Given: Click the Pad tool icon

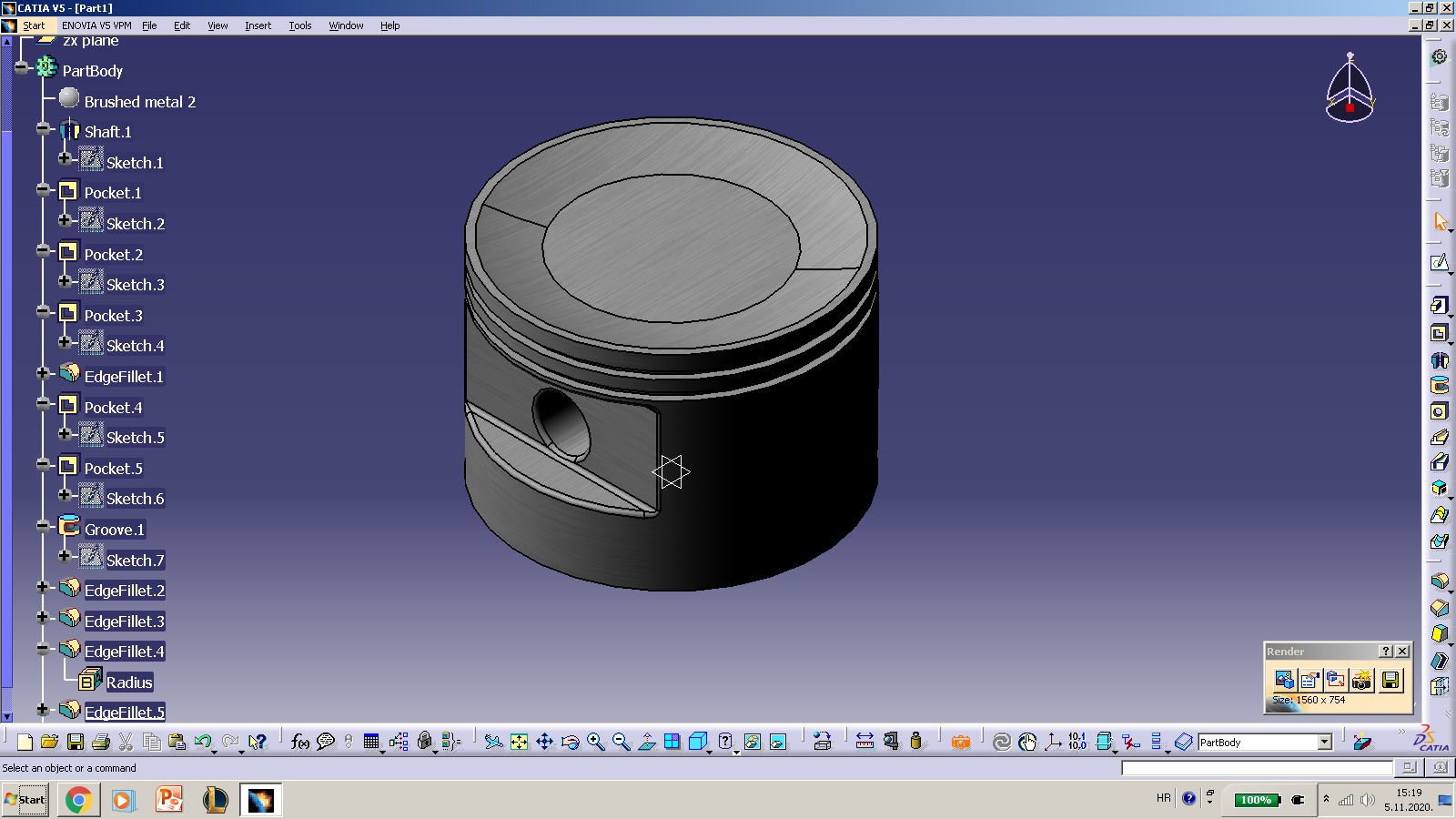Looking at the screenshot, I should [1438, 306].
